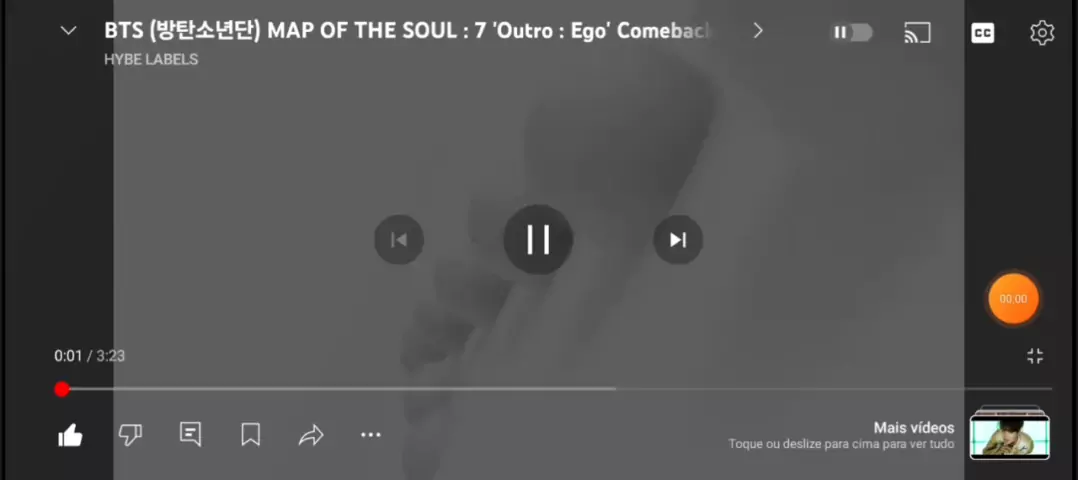Collapse the player with the down chevron
Screen dimensions: 1078x480
click(68, 30)
